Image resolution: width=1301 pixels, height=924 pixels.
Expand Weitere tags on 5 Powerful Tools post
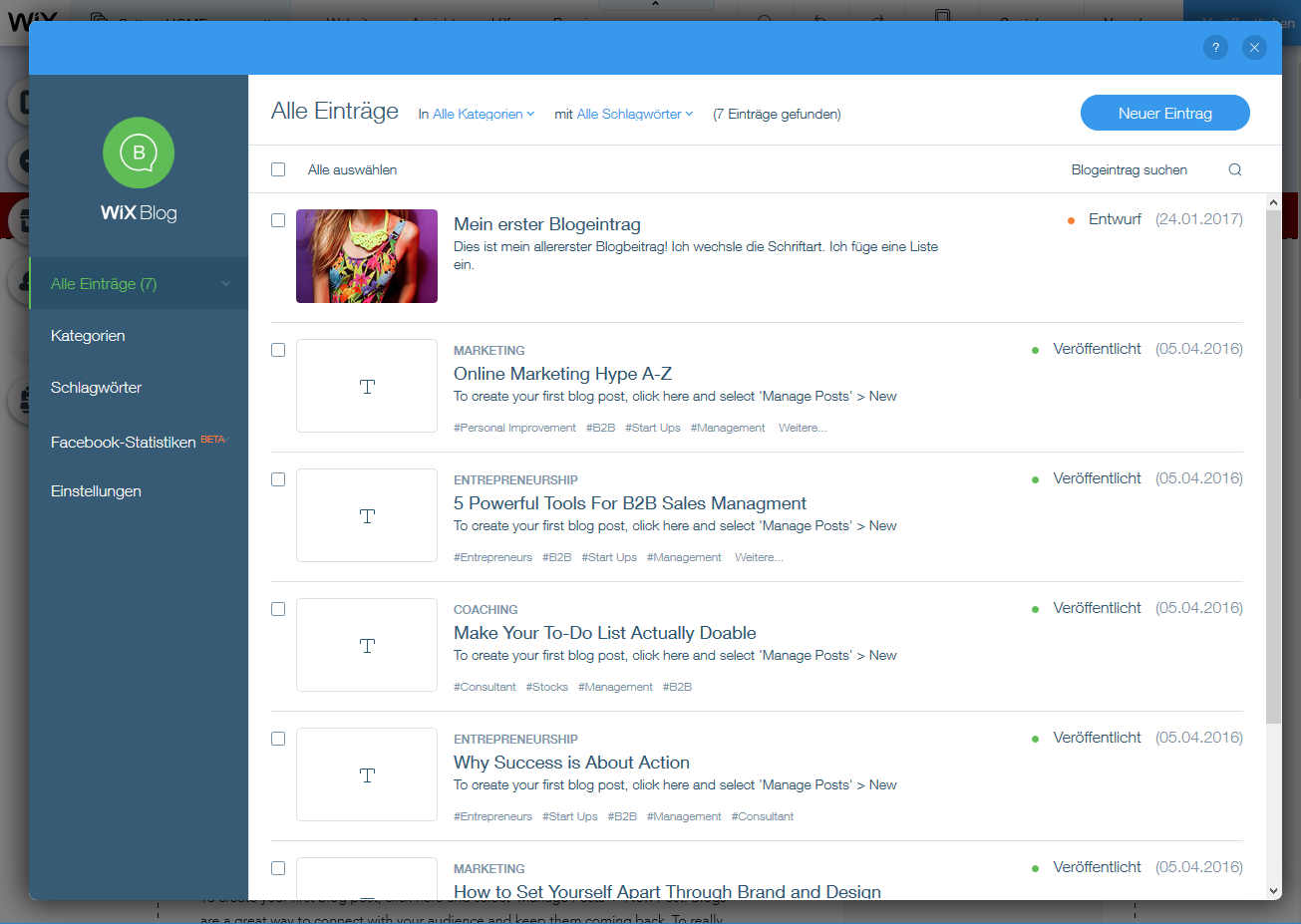pyautogui.click(x=759, y=557)
